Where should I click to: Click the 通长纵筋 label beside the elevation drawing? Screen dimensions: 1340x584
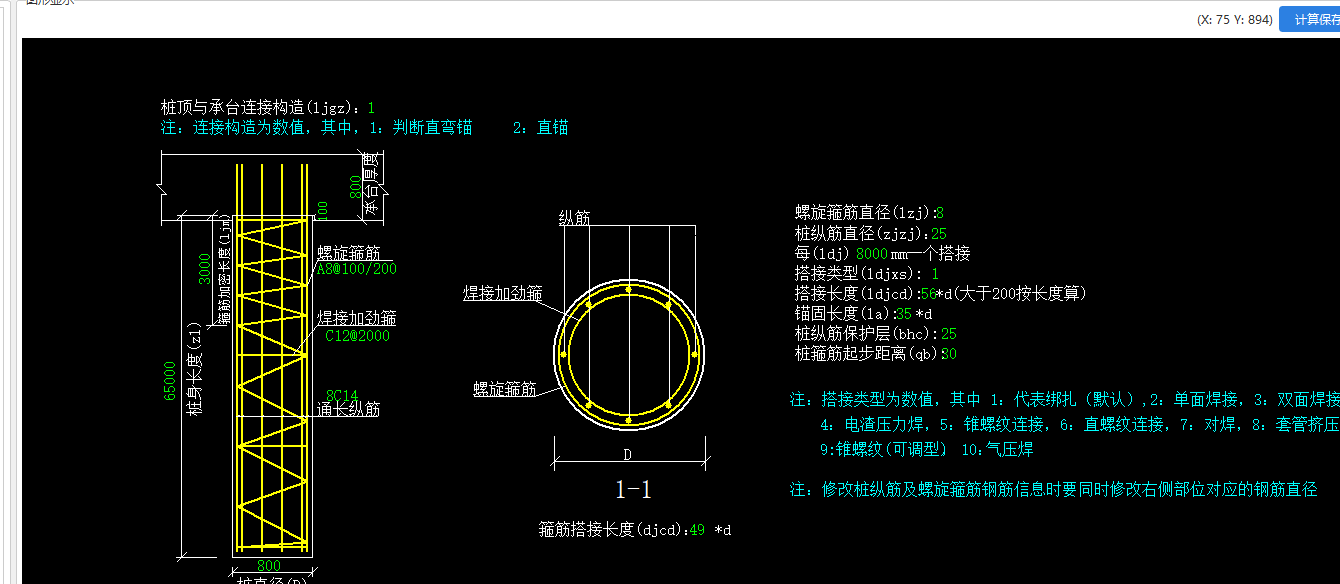click(348, 409)
